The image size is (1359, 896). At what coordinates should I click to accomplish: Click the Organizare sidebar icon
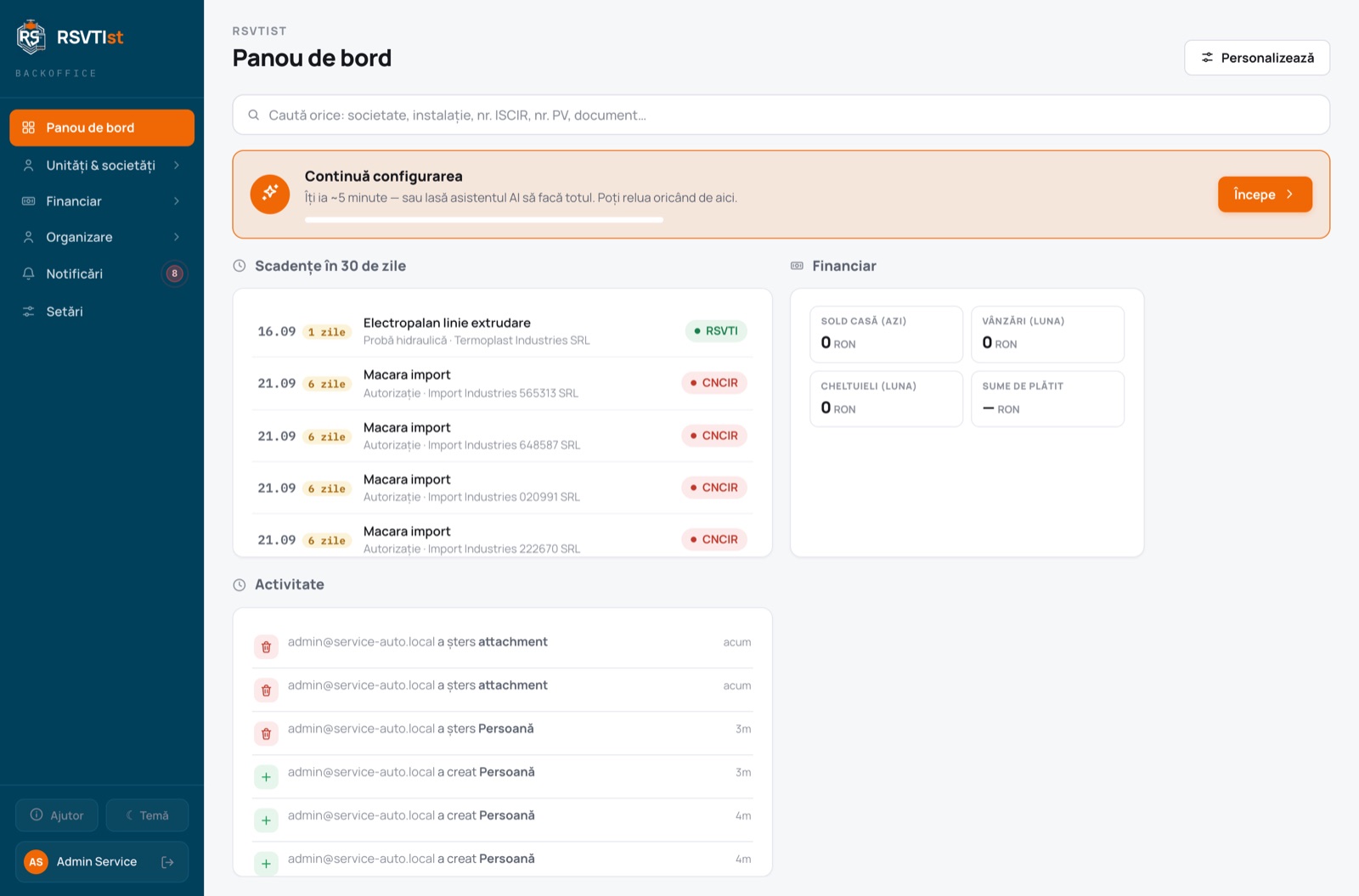click(x=29, y=237)
